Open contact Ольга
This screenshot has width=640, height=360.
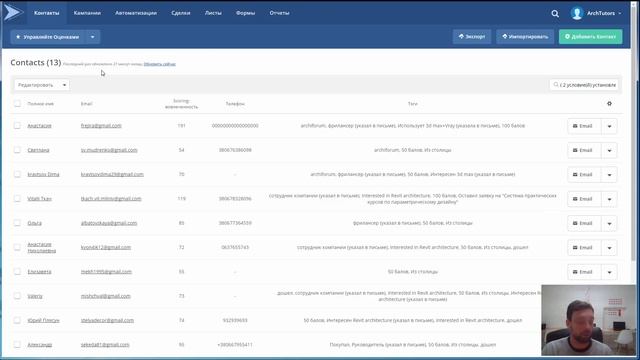(x=34, y=223)
